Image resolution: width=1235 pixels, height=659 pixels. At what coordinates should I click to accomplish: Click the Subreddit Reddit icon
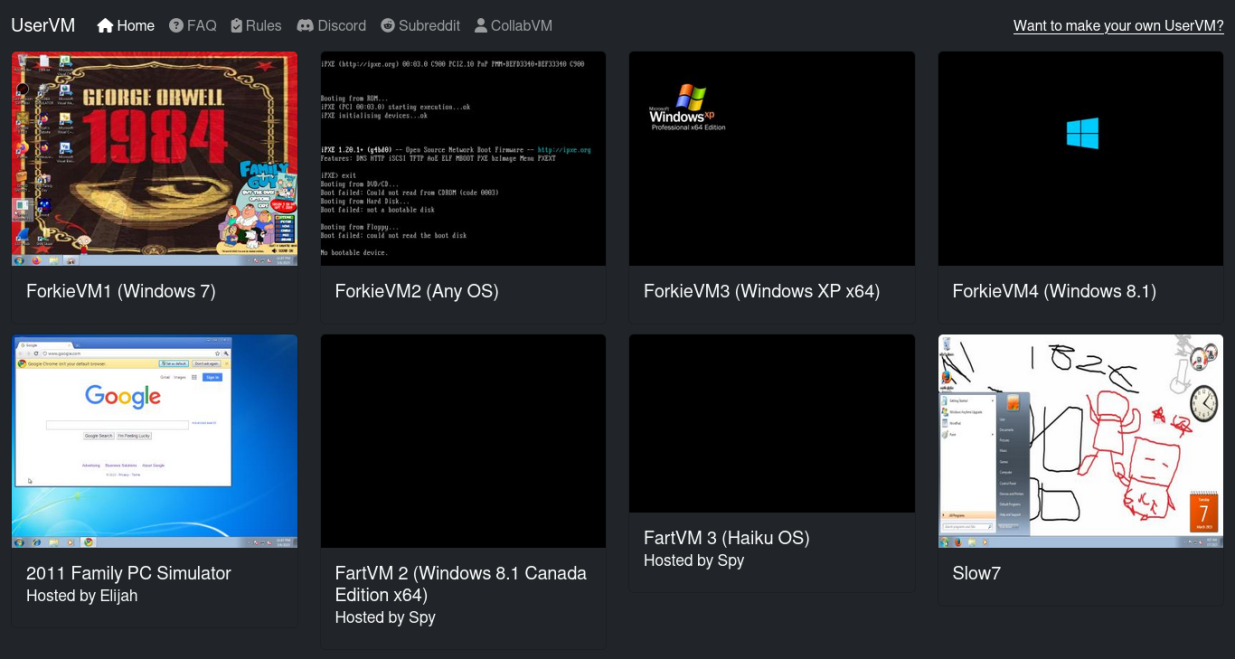click(389, 26)
